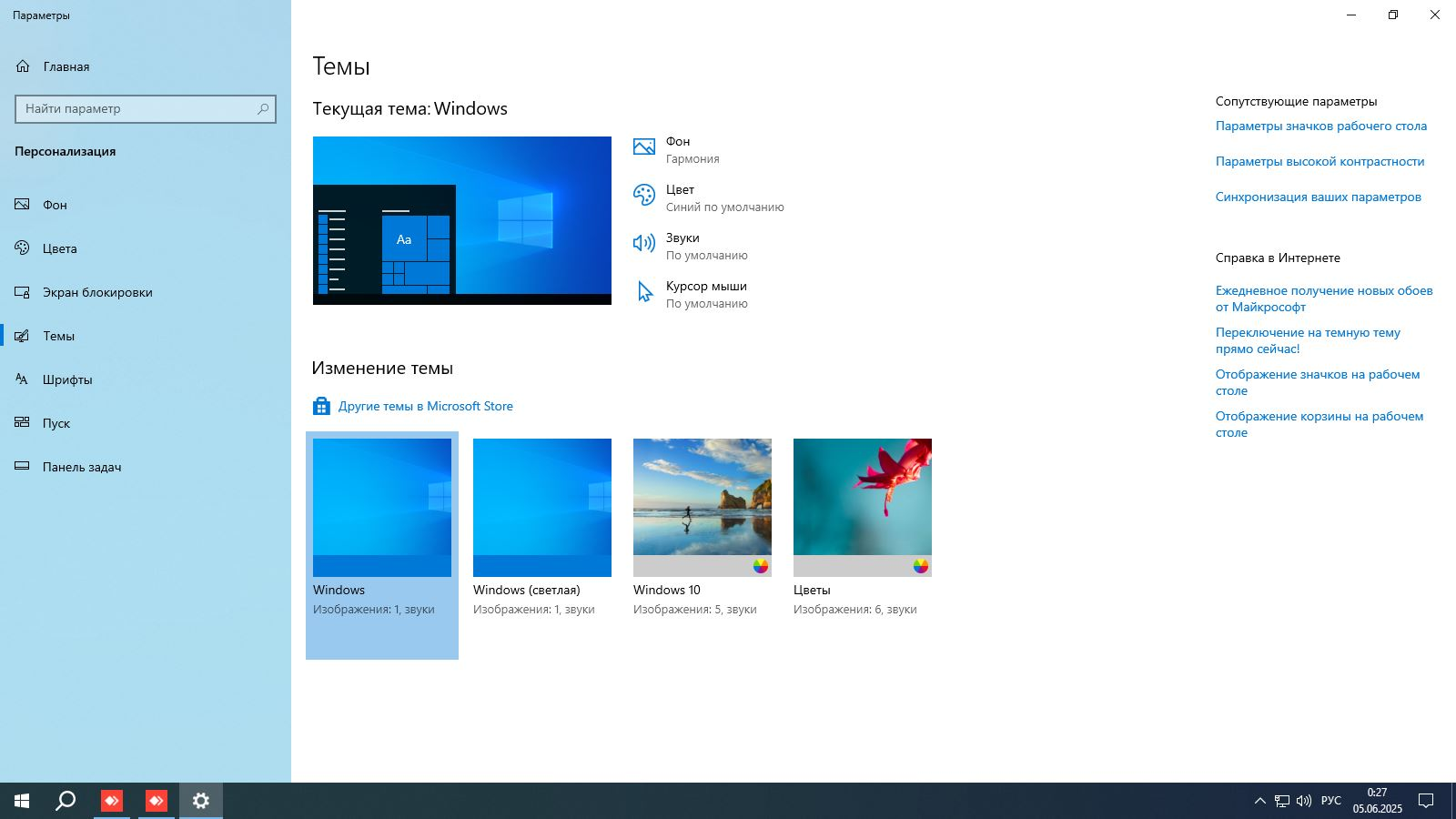Click the background image icon next to Гармония
Image resolution: width=1456 pixels, height=819 pixels.
[644, 147]
